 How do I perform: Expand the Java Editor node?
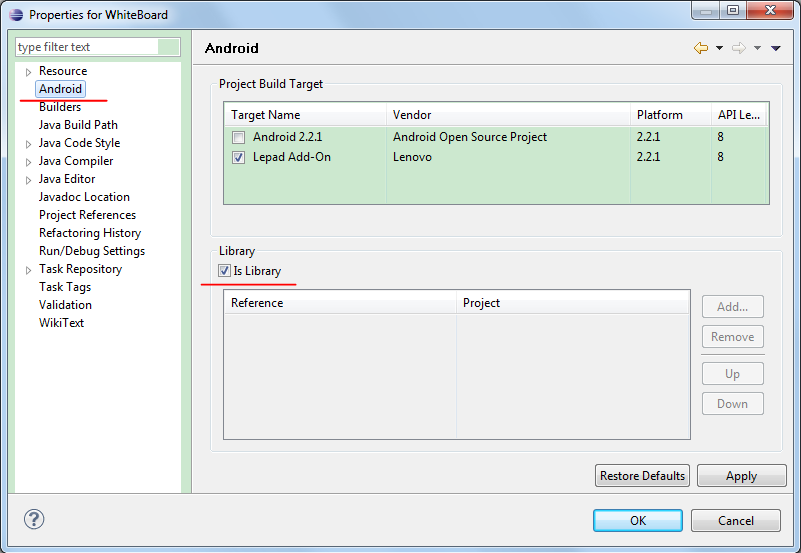tap(29, 180)
